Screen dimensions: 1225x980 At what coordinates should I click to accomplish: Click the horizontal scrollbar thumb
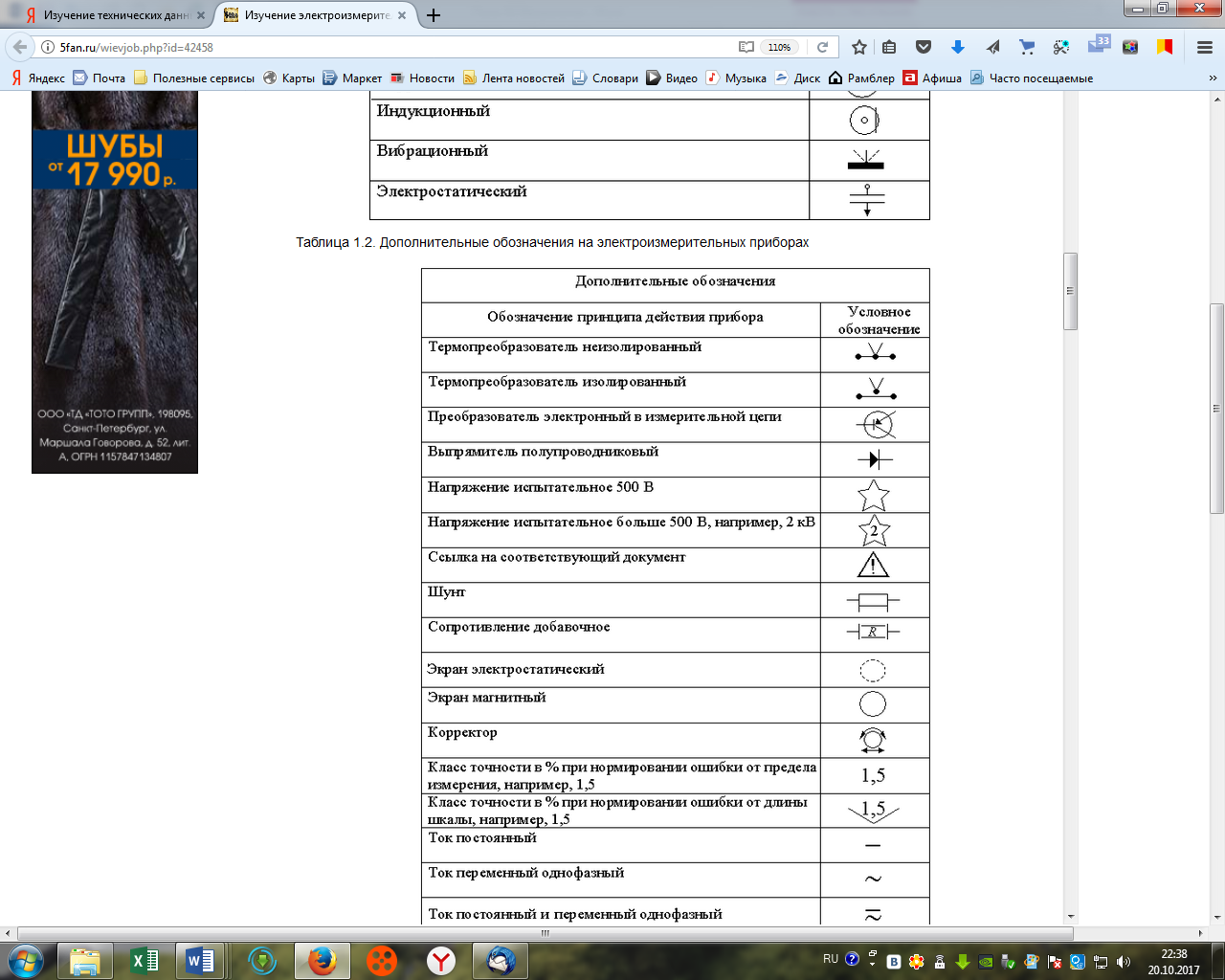tap(546, 933)
